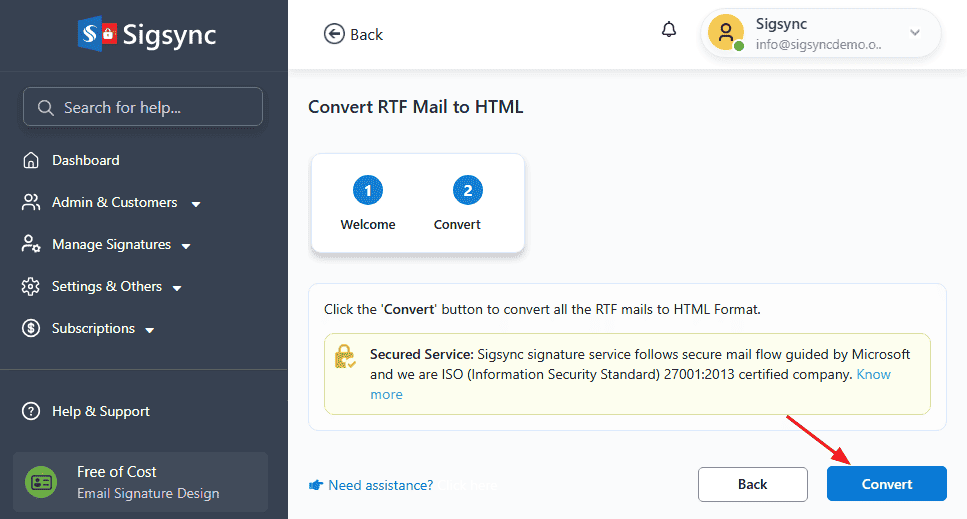Click the Help & Support question icon
967x519 pixels.
32,412
